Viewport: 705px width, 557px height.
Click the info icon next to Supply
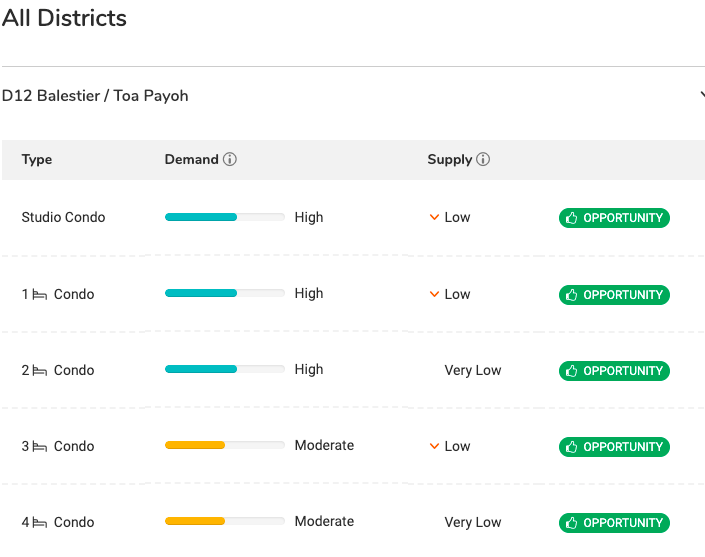coord(483,160)
